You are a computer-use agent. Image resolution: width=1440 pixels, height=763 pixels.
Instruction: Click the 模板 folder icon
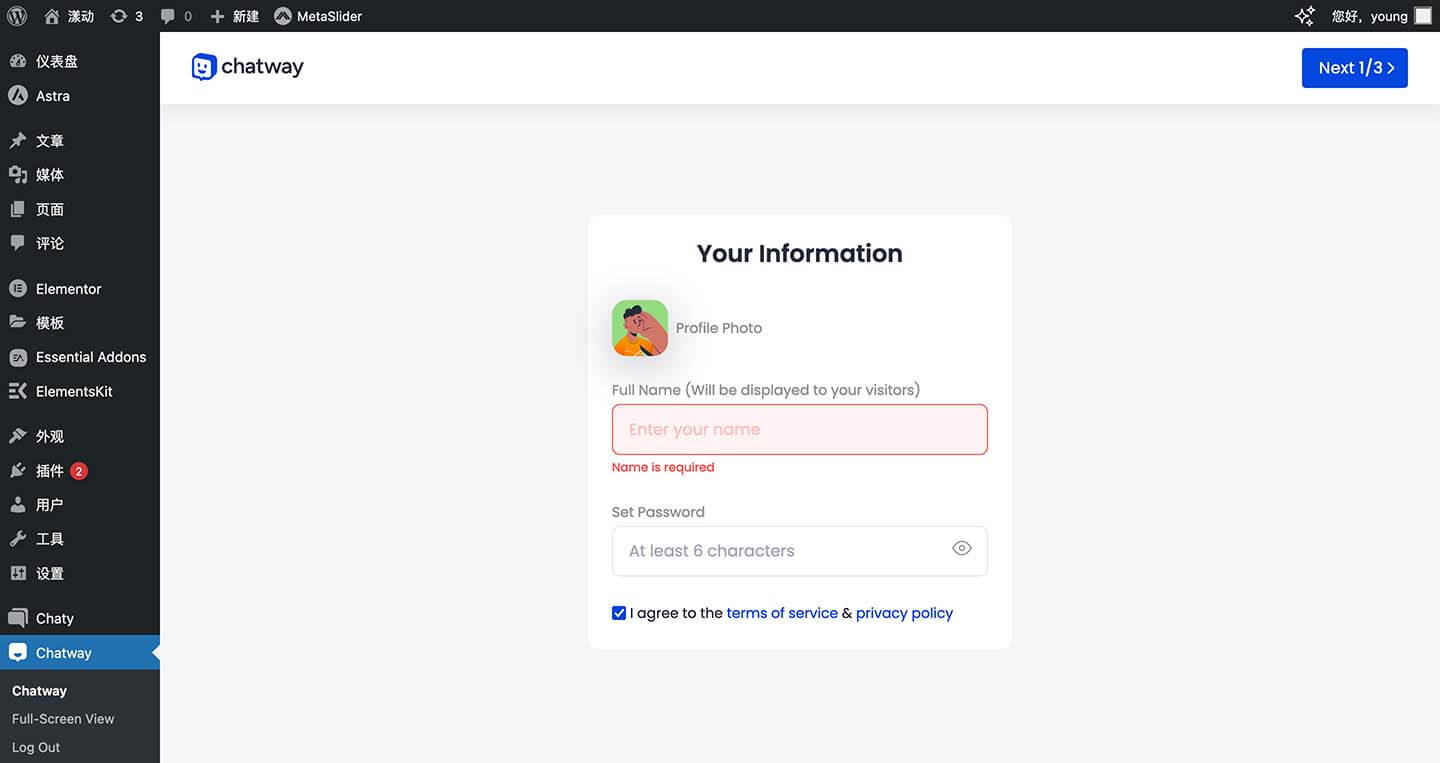pos(17,323)
